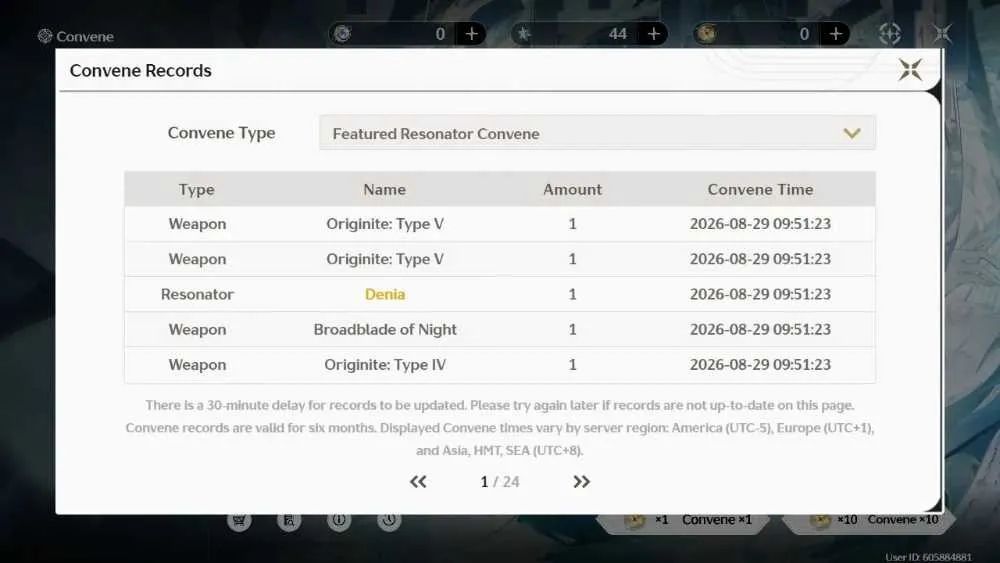The height and width of the screenshot is (563, 1000).
Task: Click the Convene Records title
Action: [140, 70]
